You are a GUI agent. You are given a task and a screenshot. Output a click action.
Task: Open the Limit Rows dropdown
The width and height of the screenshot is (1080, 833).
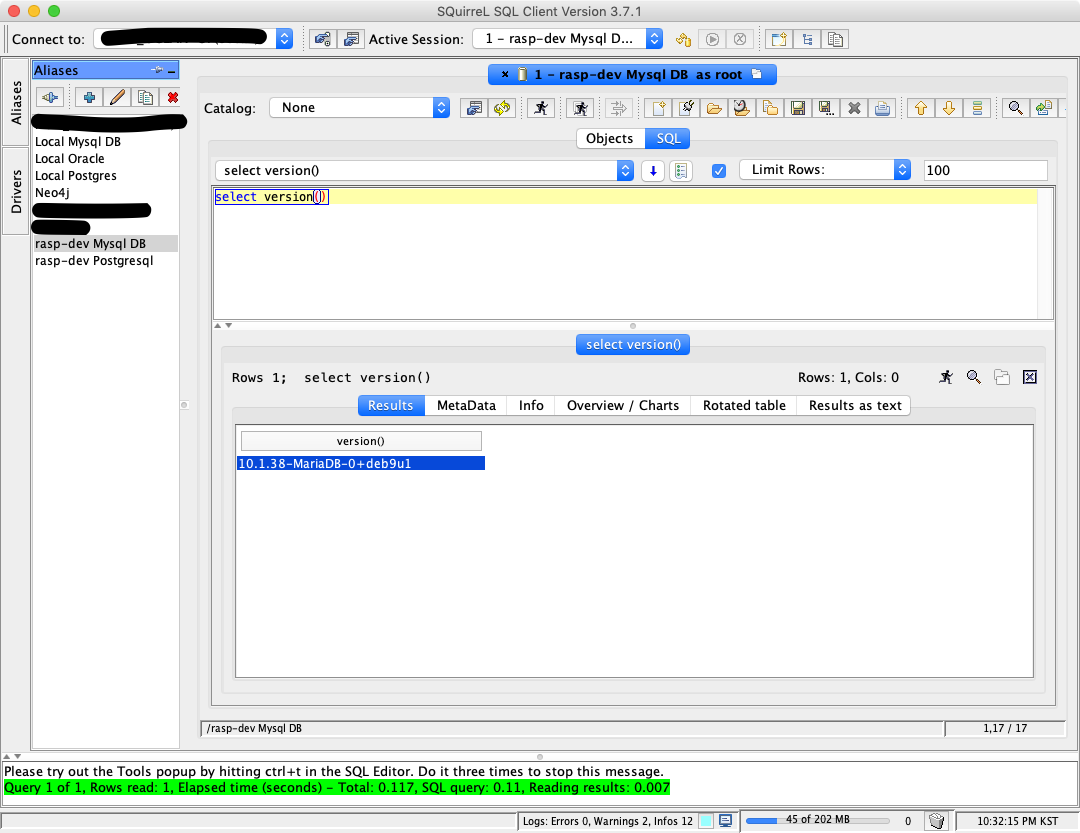pyautogui.click(x=902, y=169)
